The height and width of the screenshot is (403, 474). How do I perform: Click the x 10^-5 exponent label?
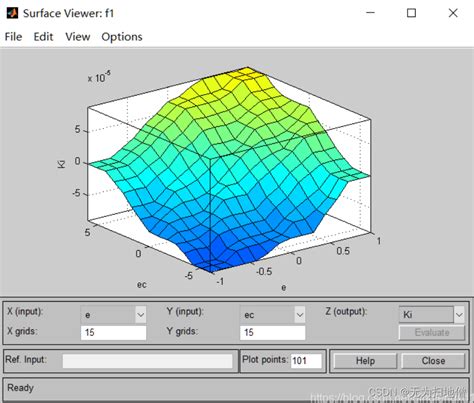coord(99,77)
